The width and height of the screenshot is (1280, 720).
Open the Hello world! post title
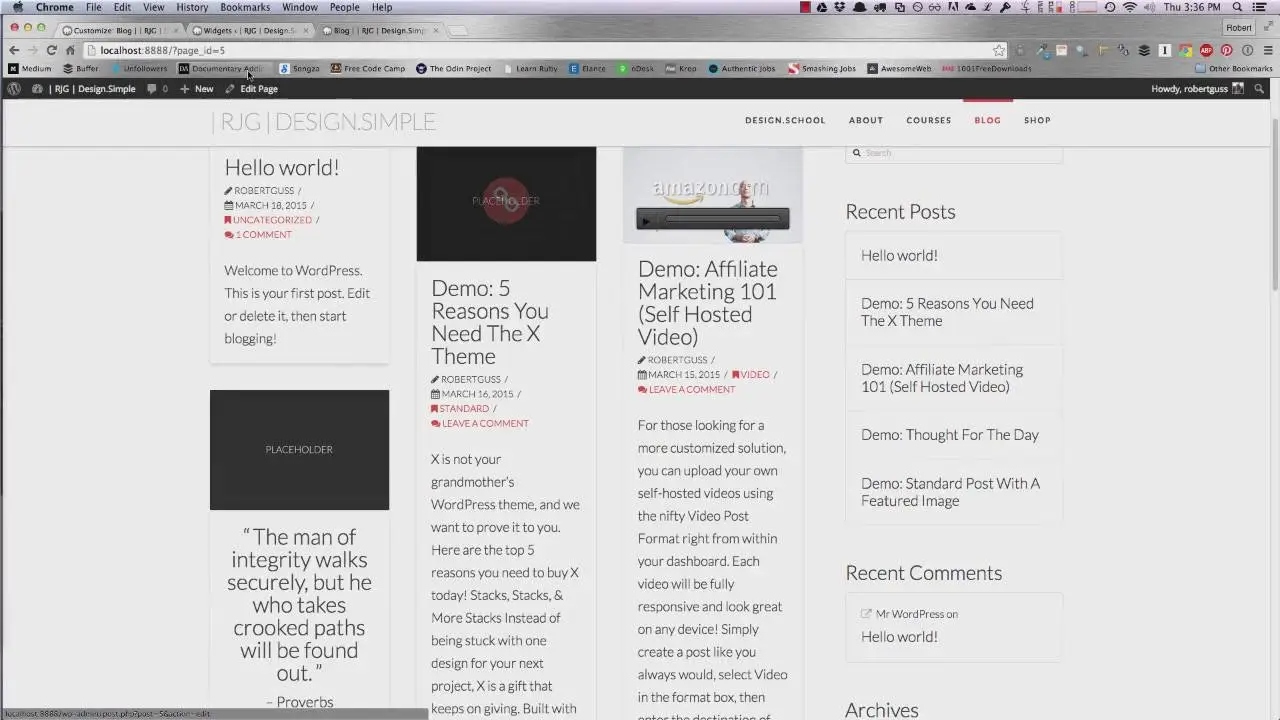click(282, 167)
